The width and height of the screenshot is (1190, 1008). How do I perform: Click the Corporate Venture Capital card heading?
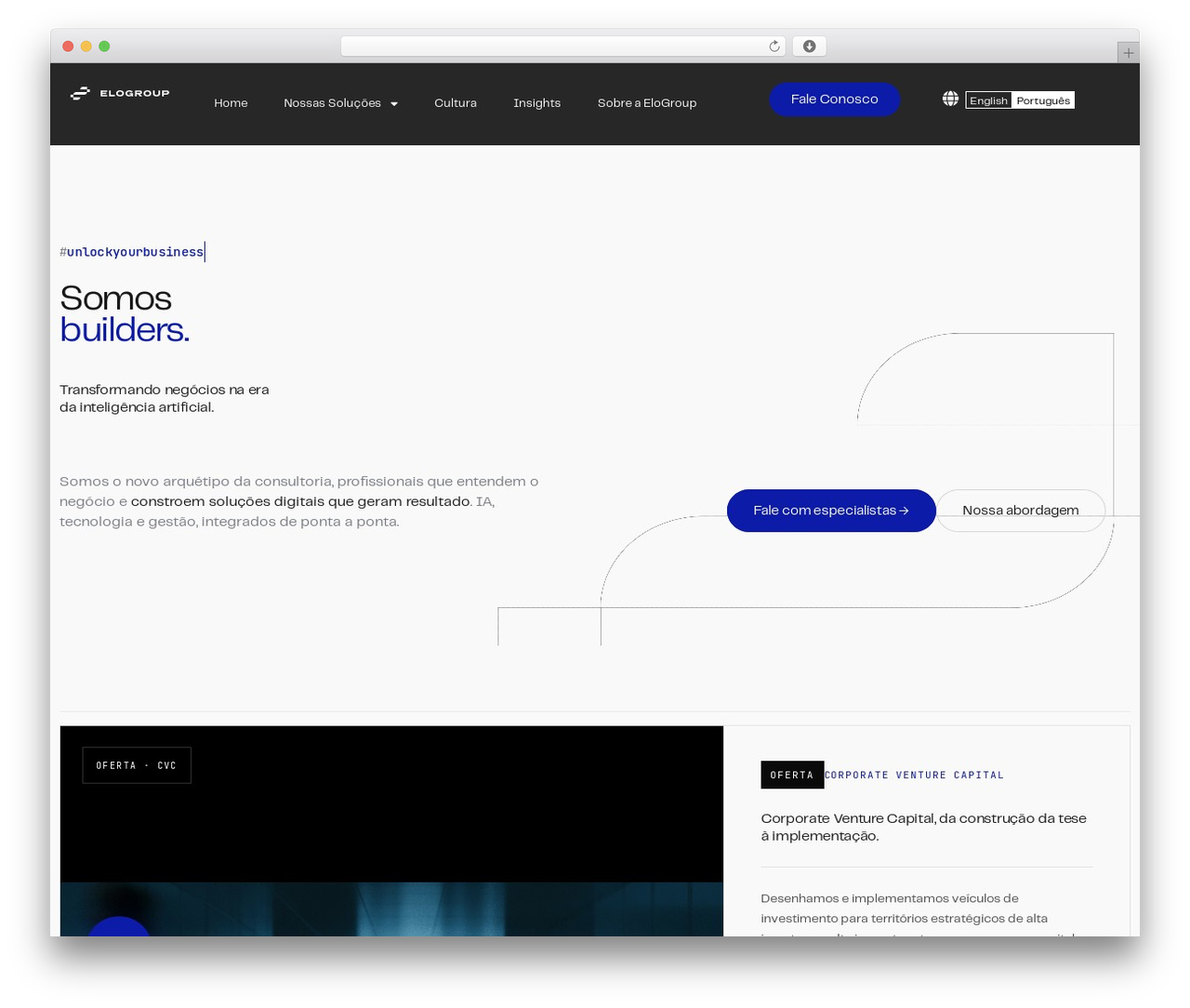923,827
